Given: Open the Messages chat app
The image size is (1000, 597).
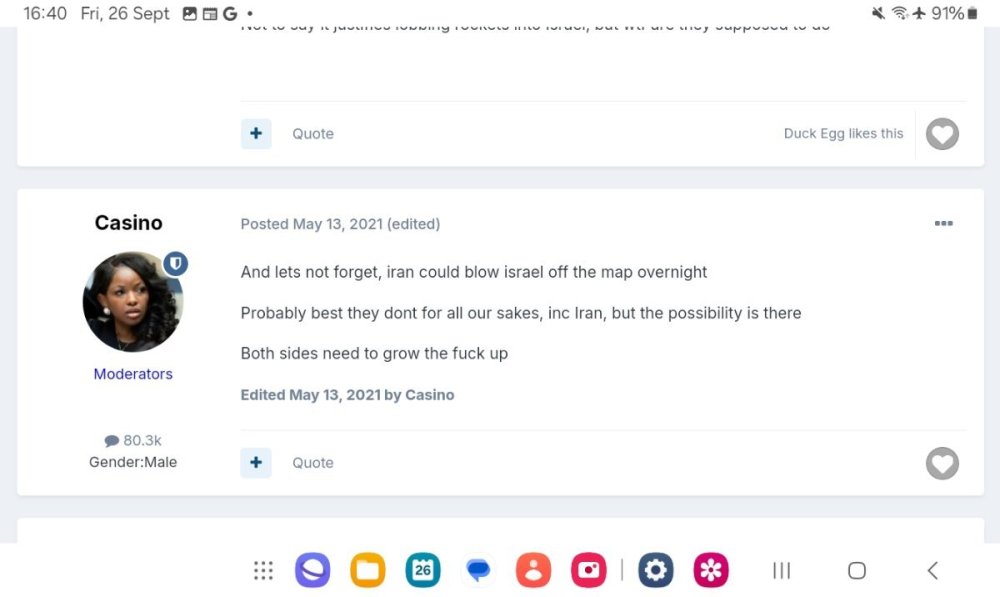Looking at the screenshot, I should tap(478, 570).
